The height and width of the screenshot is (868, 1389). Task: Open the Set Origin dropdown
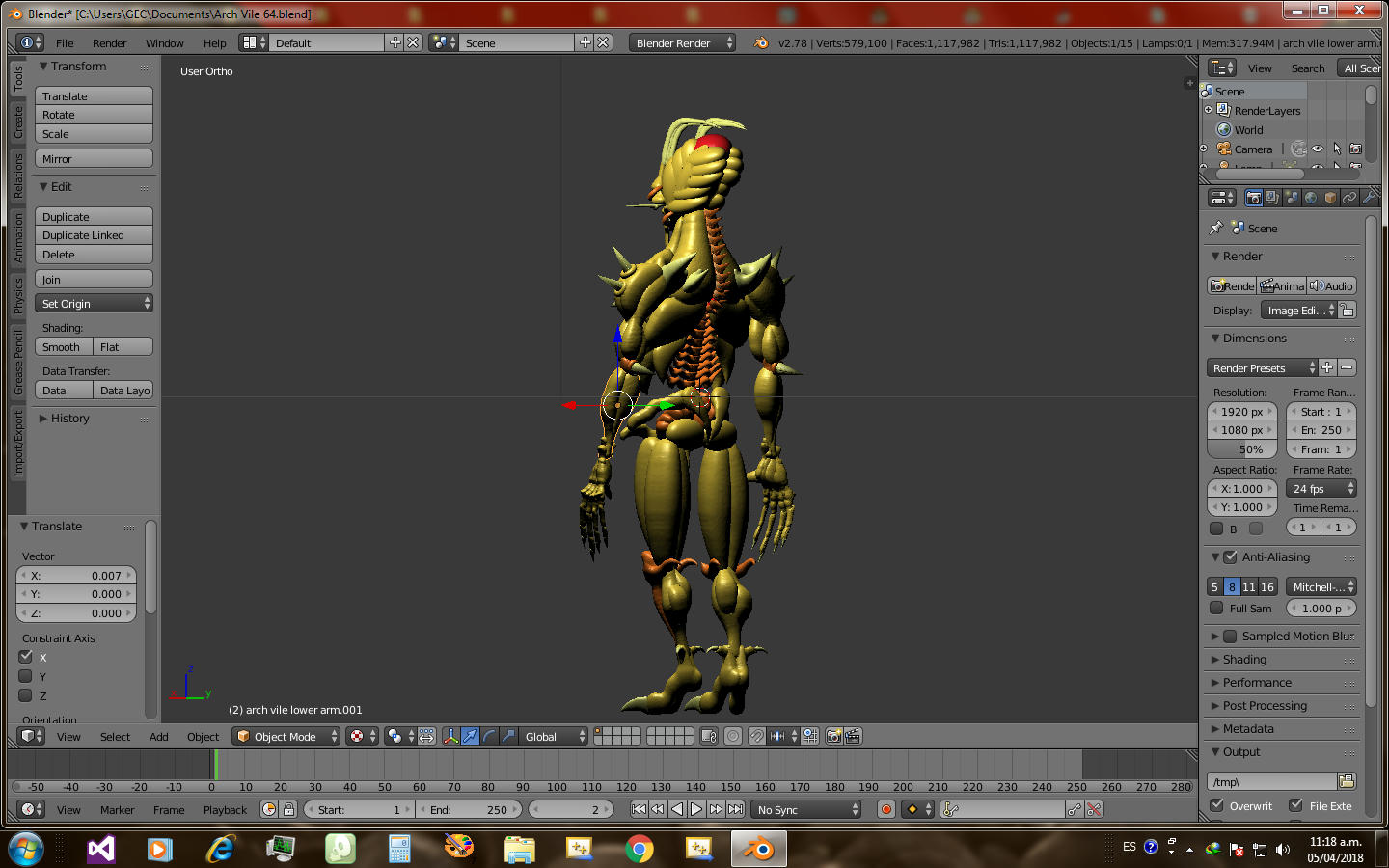[94, 303]
